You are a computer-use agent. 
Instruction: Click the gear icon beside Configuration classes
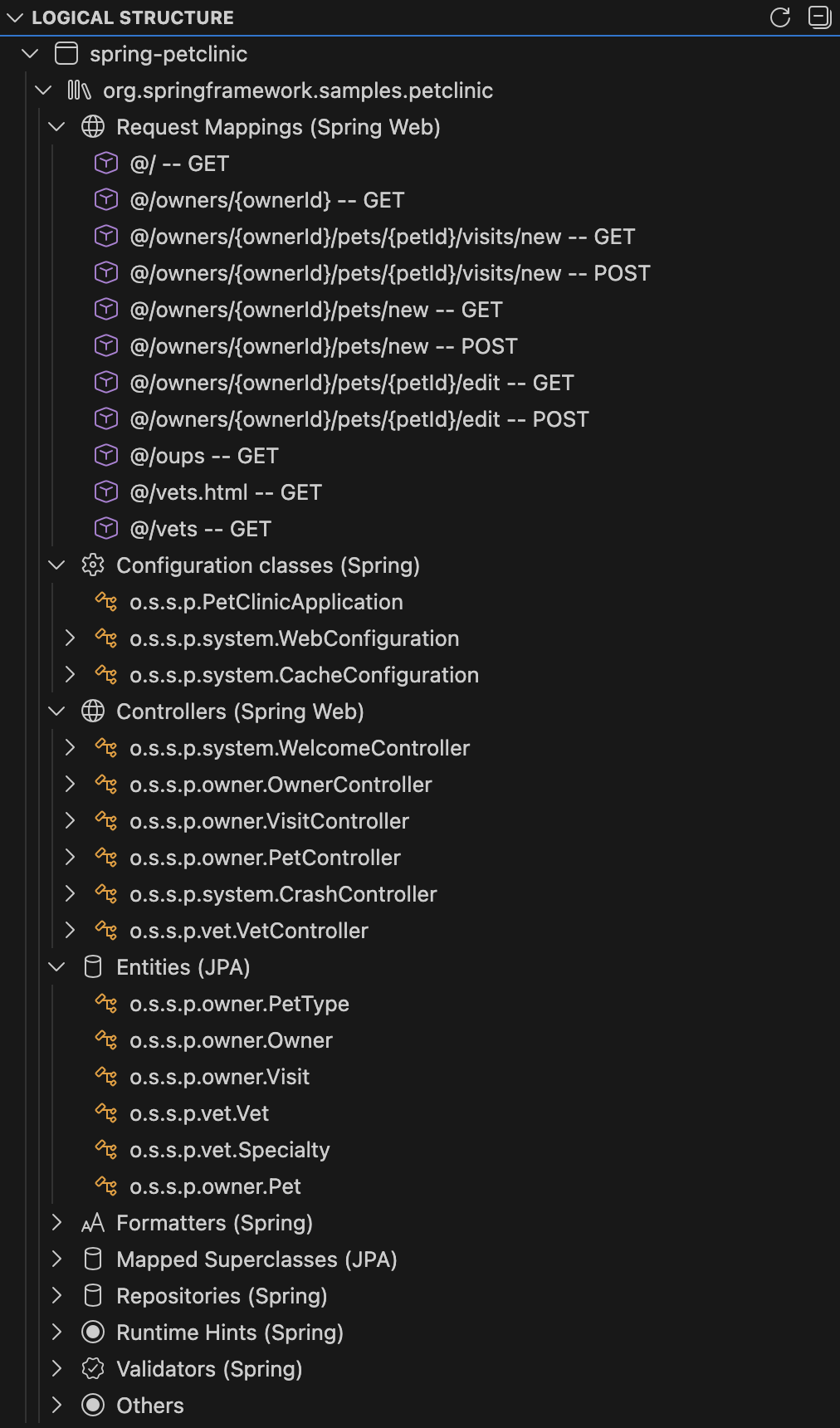tap(93, 565)
